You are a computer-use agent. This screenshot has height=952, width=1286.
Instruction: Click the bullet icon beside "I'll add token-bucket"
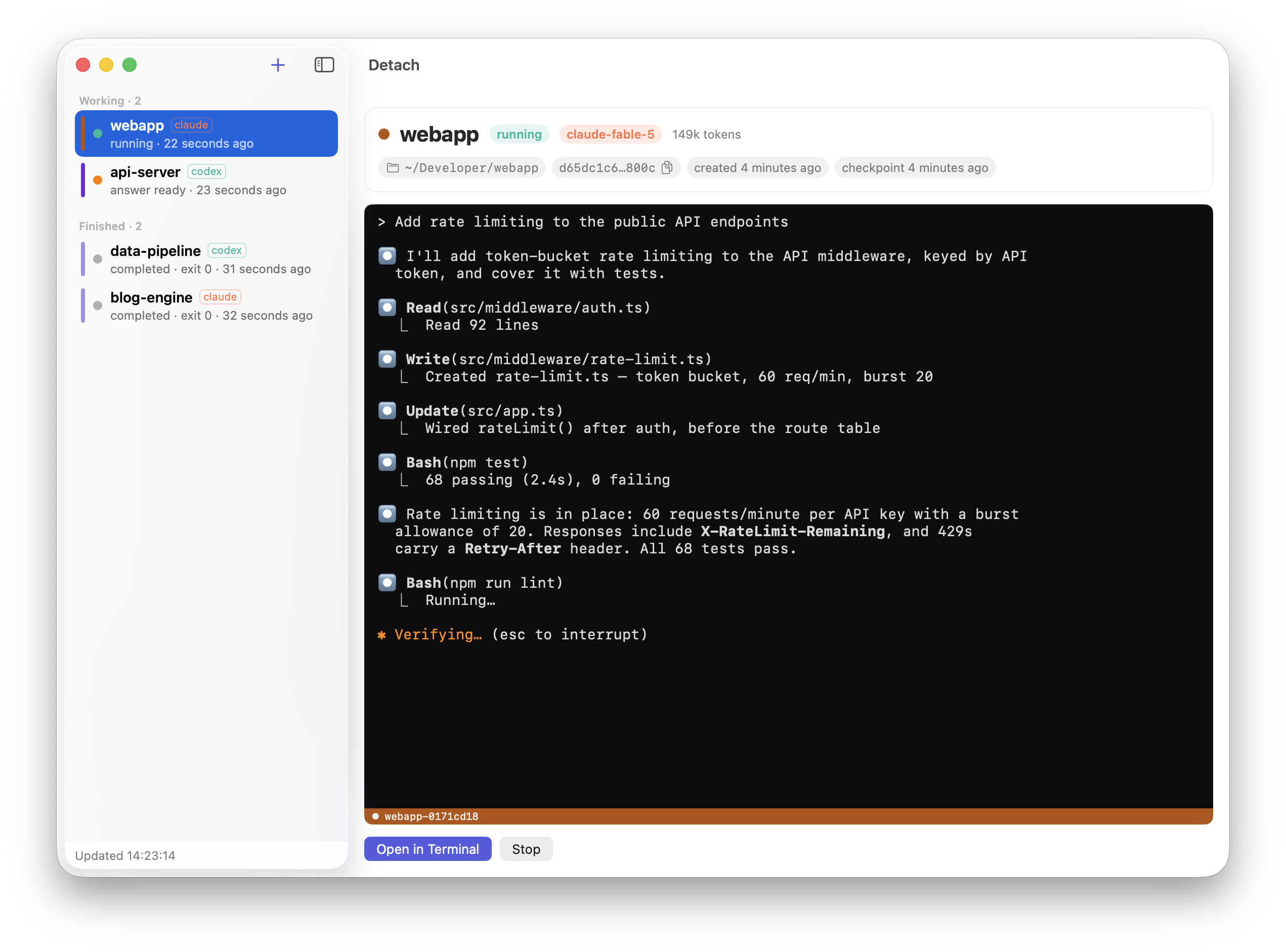[x=387, y=256]
